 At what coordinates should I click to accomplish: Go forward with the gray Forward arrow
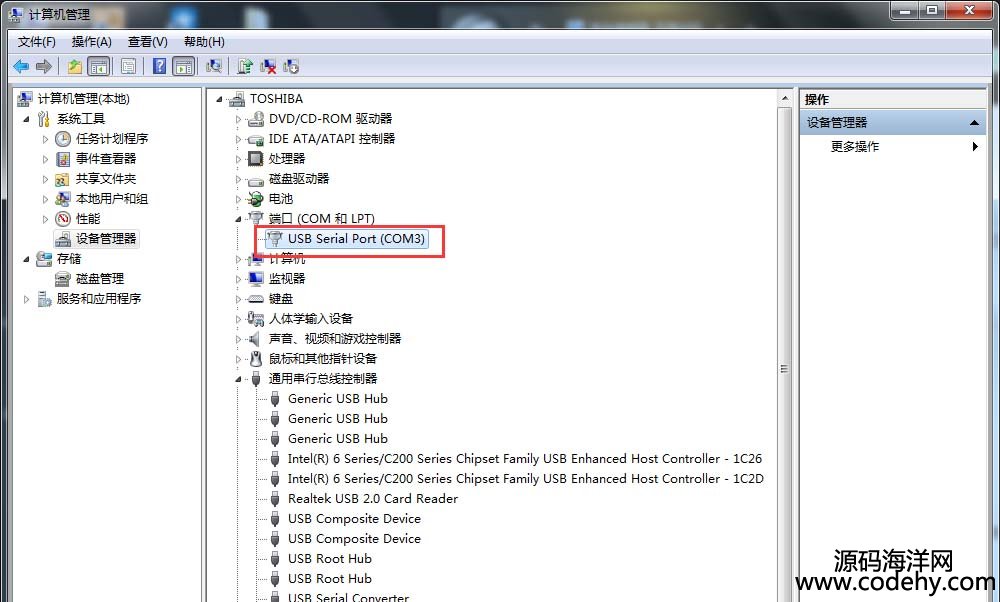[x=43, y=66]
